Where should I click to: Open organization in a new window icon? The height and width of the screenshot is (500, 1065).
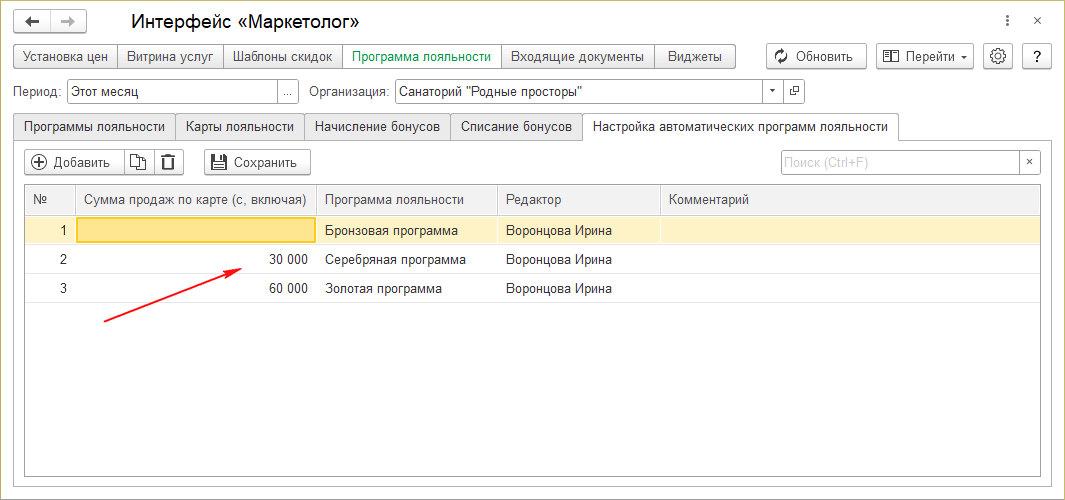[x=795, y=92]
